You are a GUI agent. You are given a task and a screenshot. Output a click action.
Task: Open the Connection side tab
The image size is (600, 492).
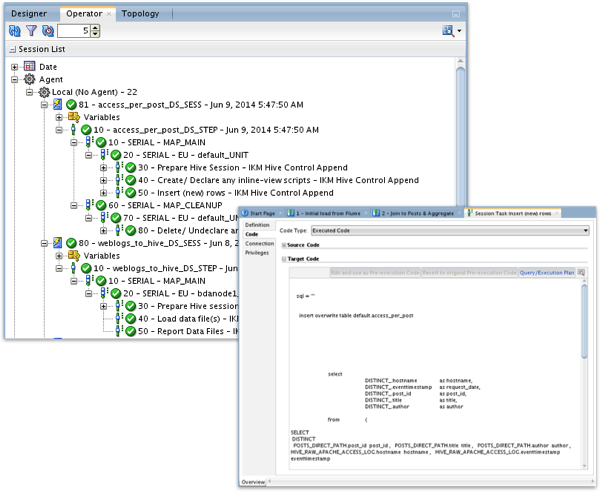(x=259, y=243)
